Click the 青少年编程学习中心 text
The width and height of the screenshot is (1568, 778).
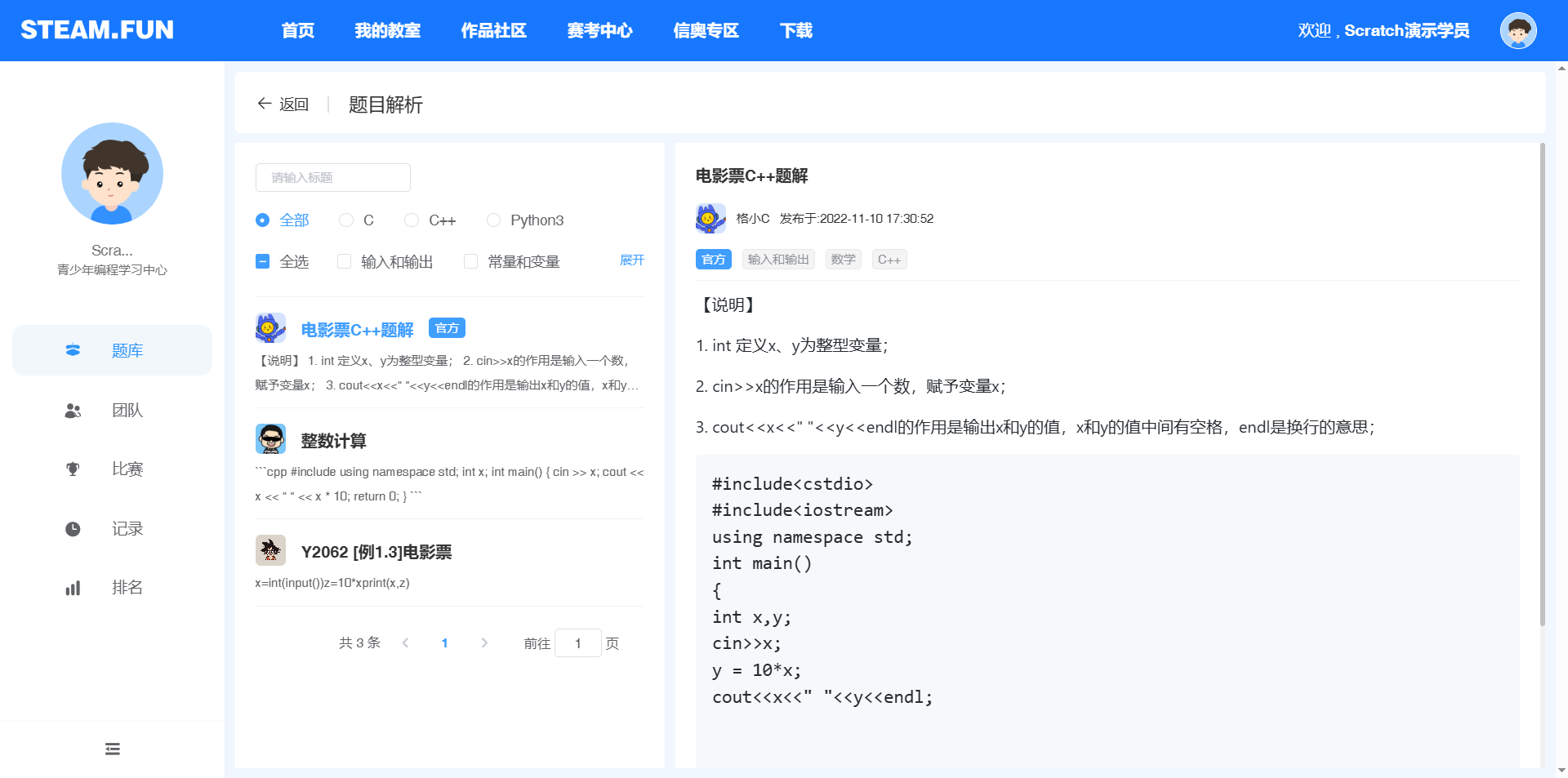click(x=113, y=270)
